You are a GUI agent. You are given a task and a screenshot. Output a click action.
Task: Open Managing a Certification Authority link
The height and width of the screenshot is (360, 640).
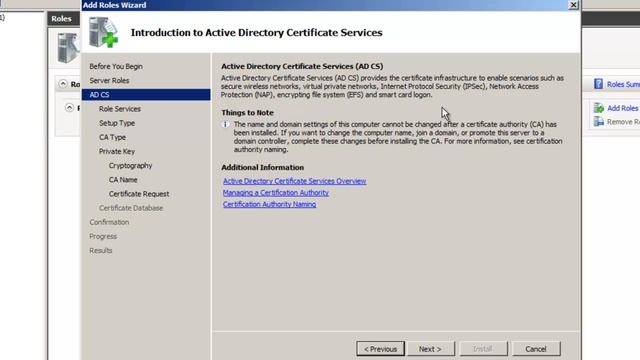coord(276,193)
